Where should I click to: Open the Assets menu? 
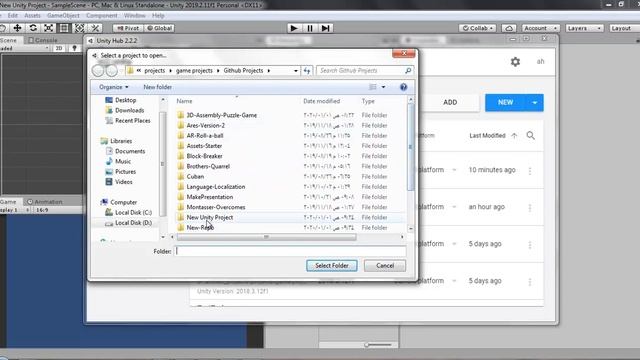(32, 16)
